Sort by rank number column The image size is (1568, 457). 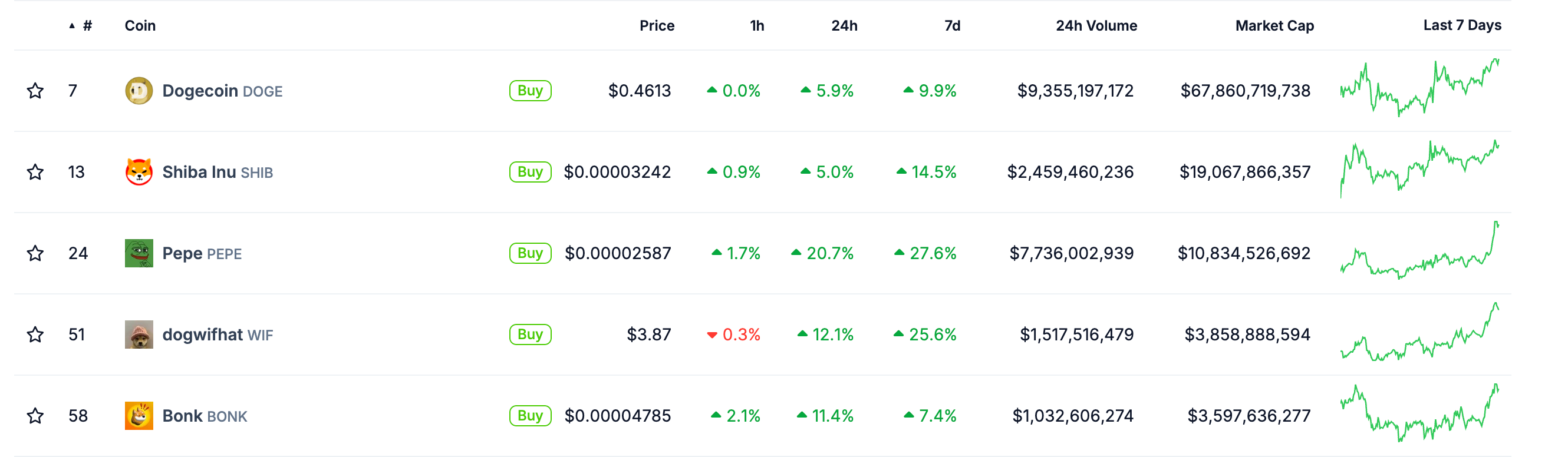87,25
